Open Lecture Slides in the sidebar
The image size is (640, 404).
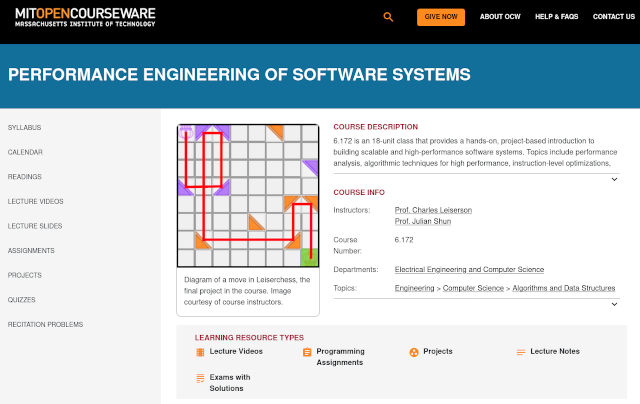tap(35, 226)
